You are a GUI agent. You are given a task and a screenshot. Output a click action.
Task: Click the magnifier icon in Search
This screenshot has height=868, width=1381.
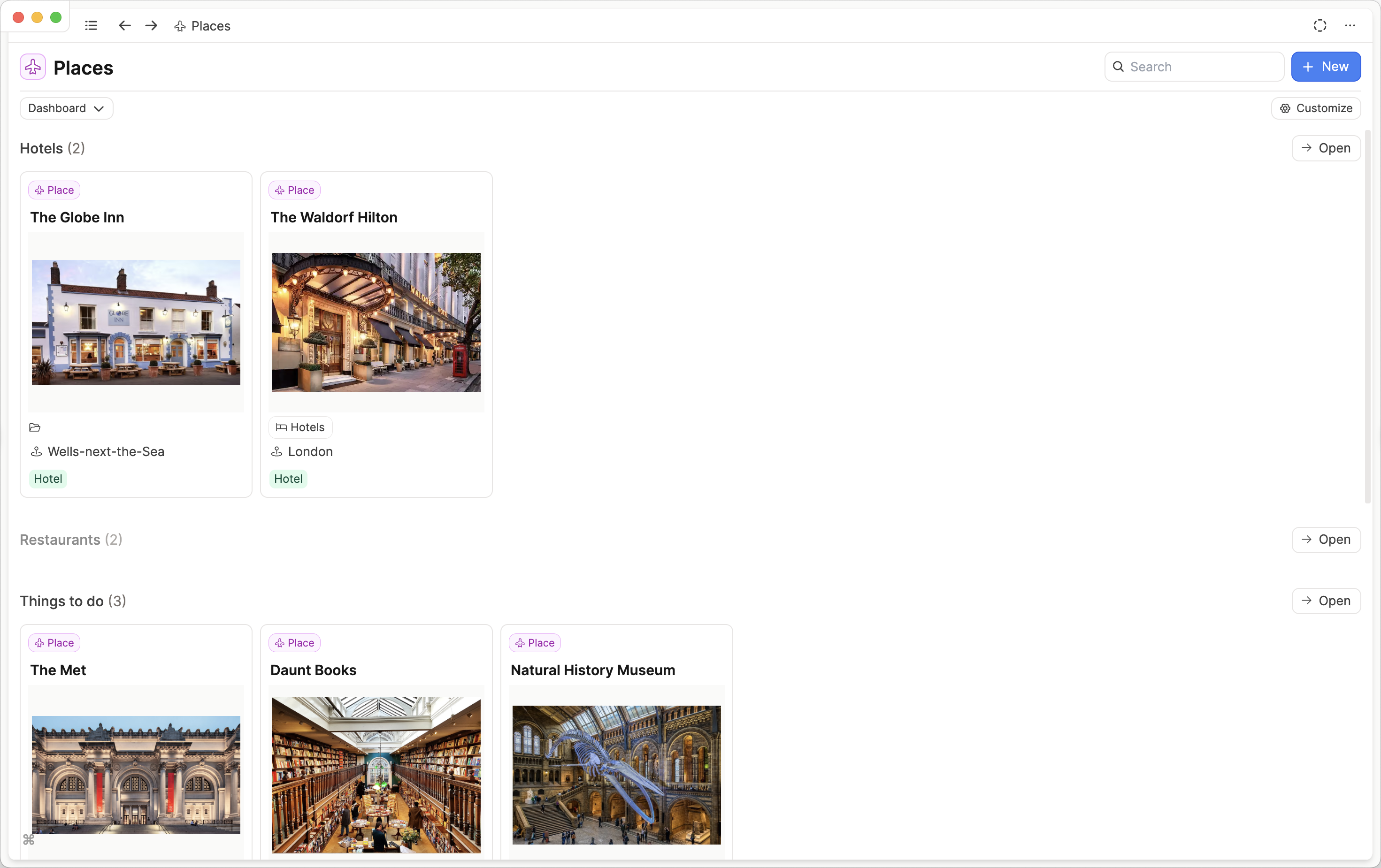pos(1118,67)
